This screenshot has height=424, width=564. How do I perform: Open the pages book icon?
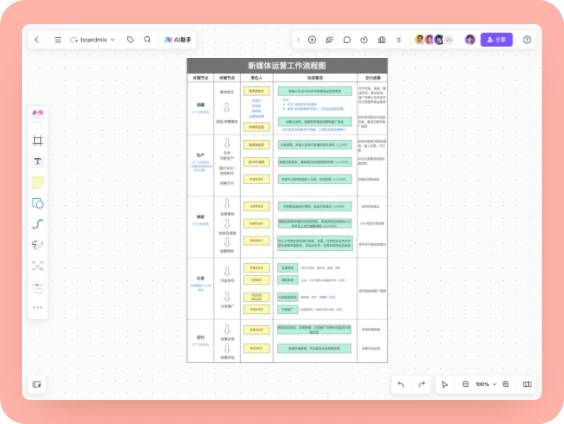point(527,384)
